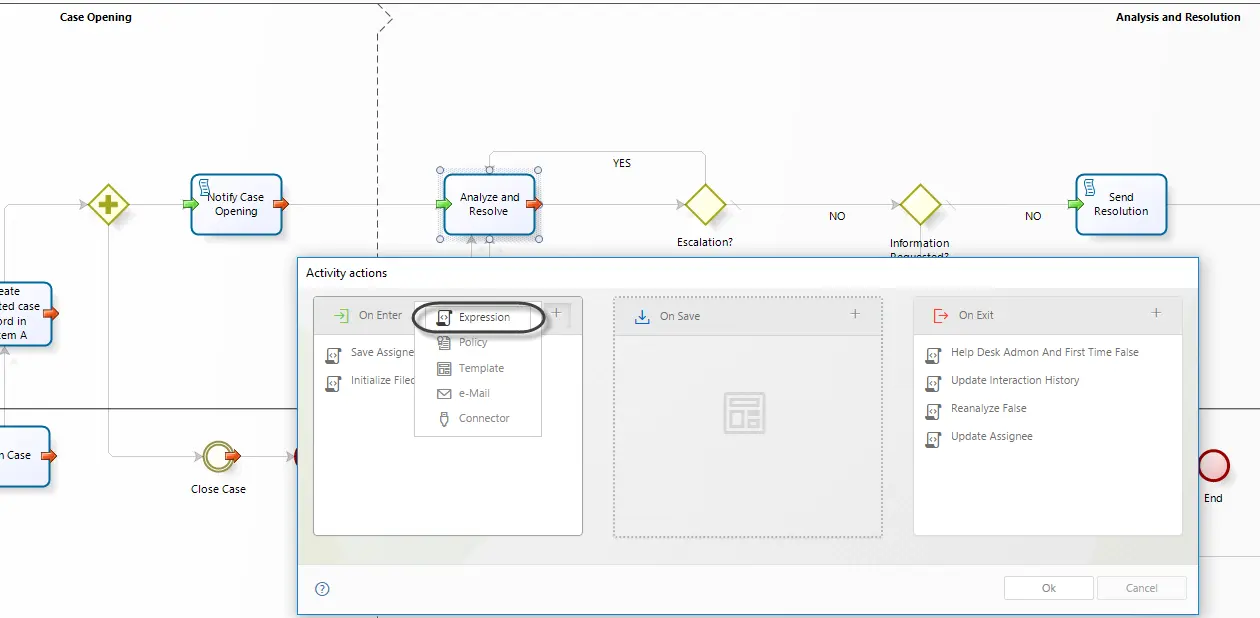
Task: Click the orange On Exit arrow of Notify Case Opening
Action: coord(281,204)
